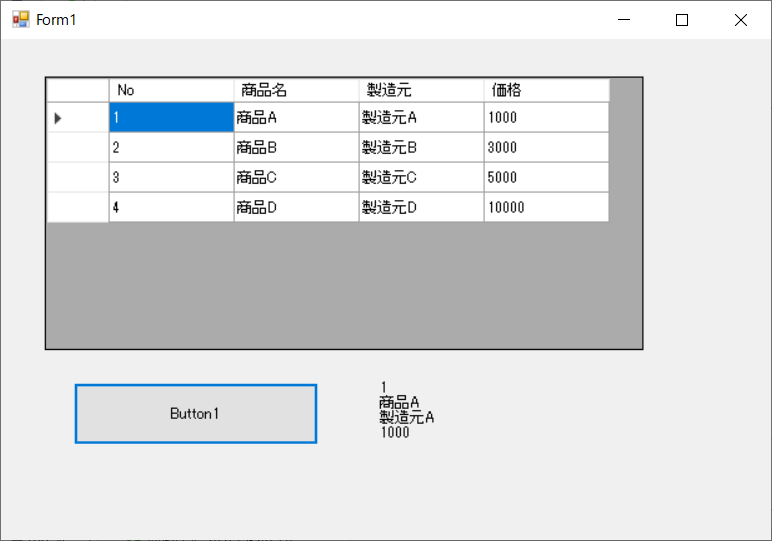This screenshot has height=541, width=772.
Task: Click the Form1 application icon in title bar
Action: click(21, 20)
